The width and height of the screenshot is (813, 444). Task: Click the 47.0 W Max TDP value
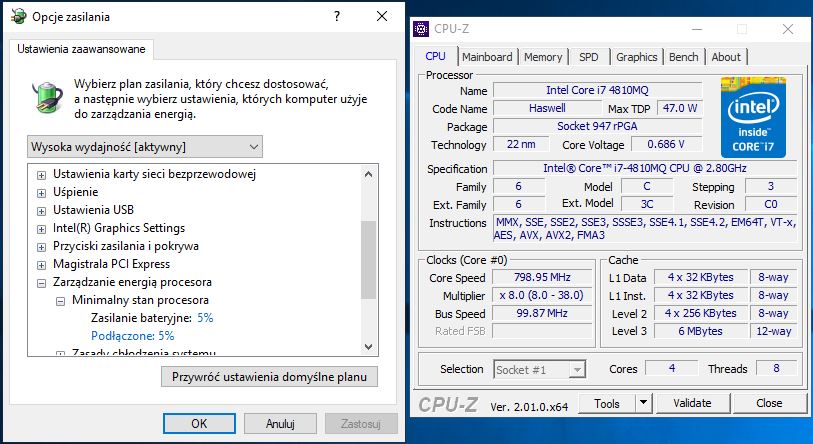[x=679, y=108]
